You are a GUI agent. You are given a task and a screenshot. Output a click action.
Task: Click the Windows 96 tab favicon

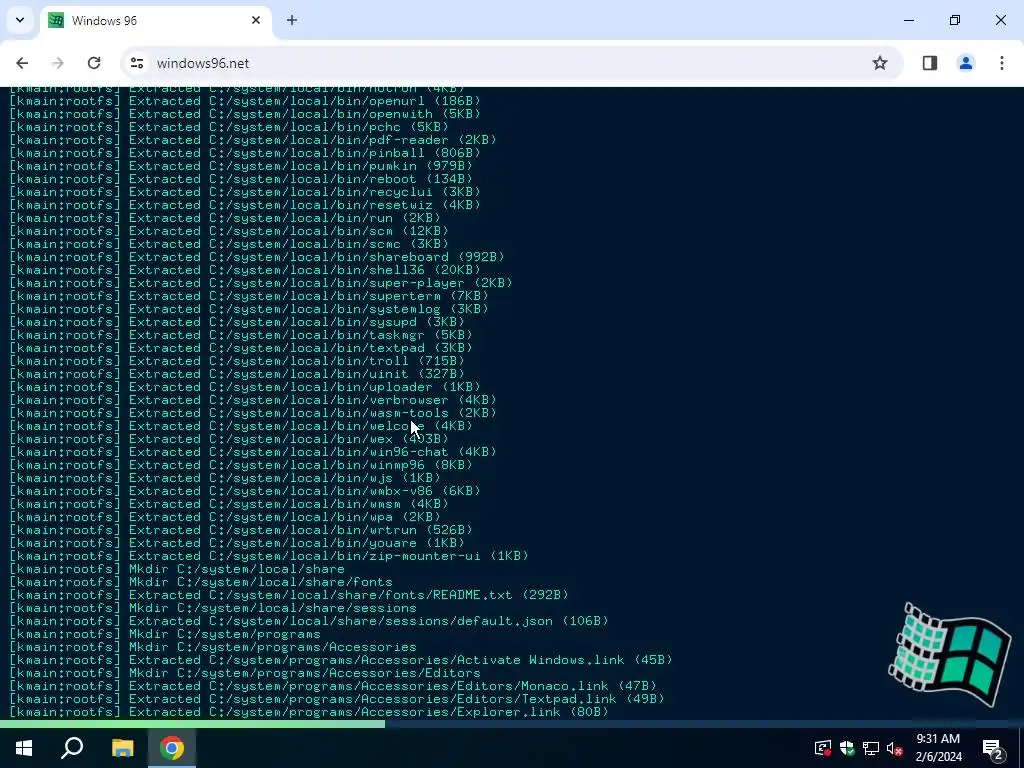(56, 20)
